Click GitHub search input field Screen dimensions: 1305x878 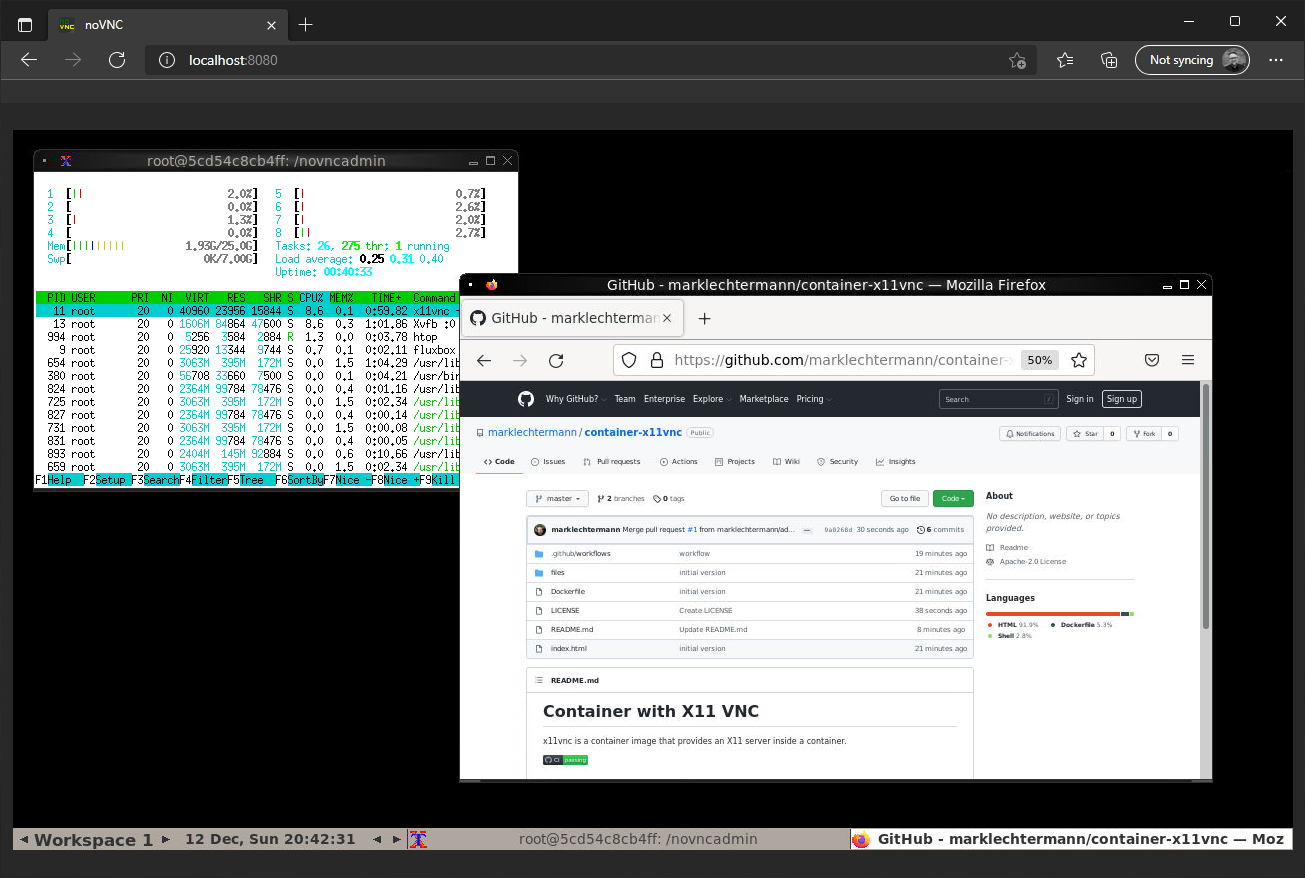[x=998, y=399]
